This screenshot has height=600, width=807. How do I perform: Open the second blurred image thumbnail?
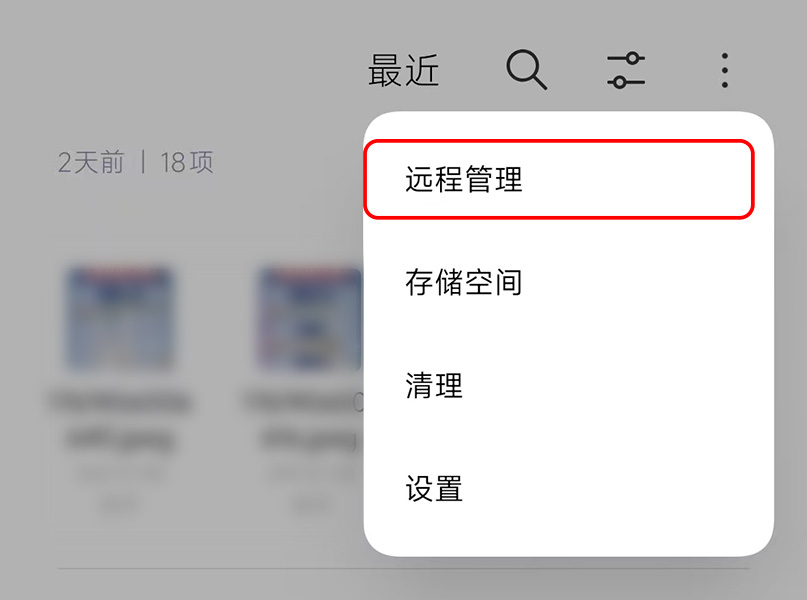click(x=310, y=317)
